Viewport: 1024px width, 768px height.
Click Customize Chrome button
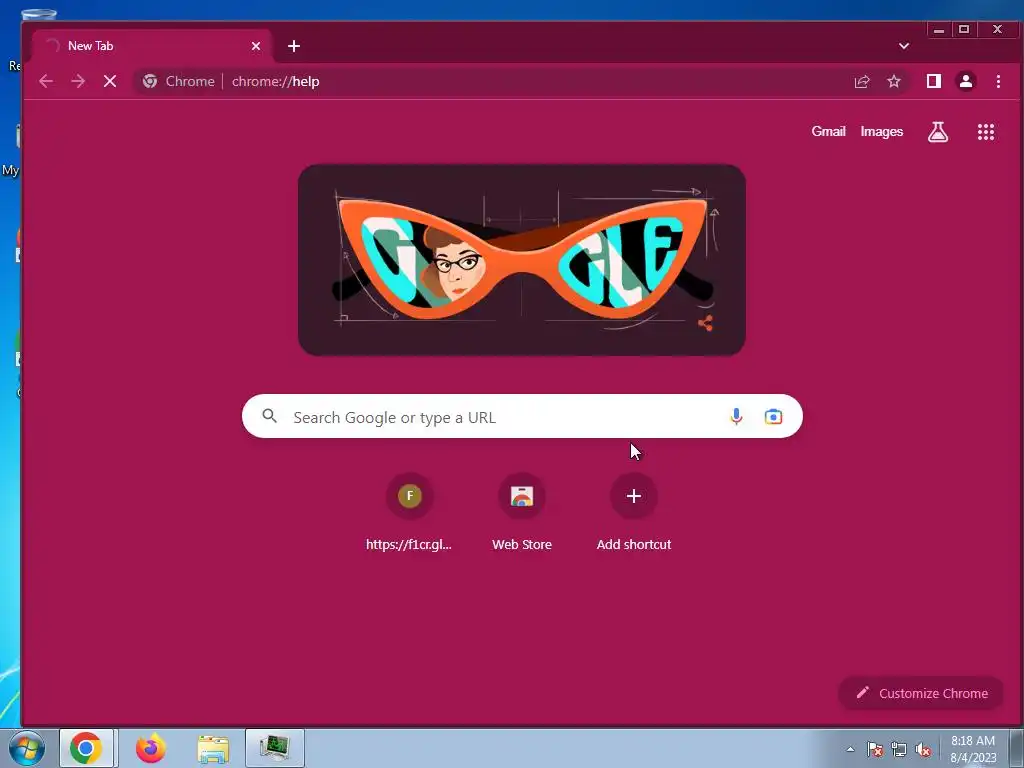[x=921, y=693]
